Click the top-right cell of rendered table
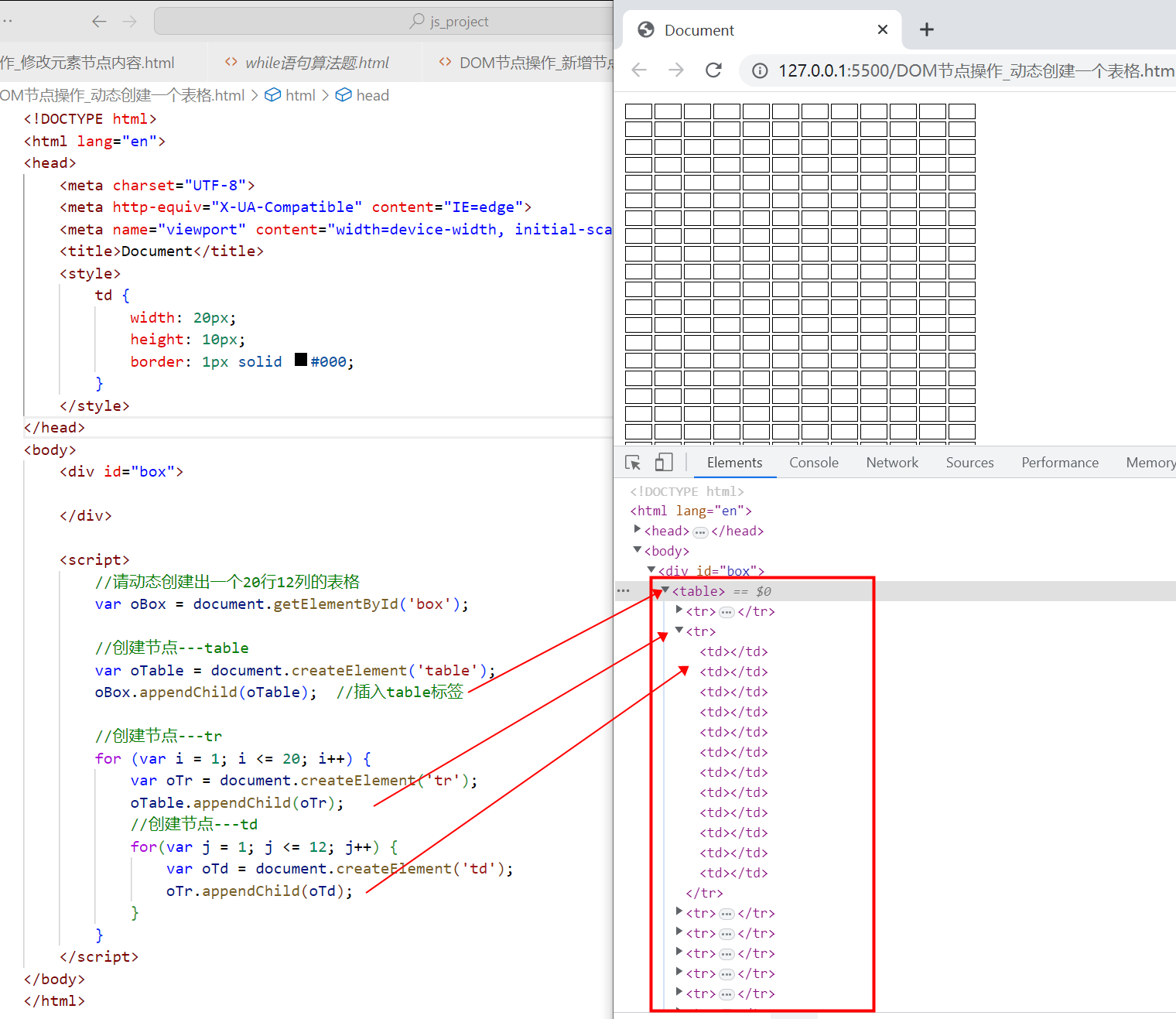This screenshot has height=1019, width=1176. tap(962, 111)
